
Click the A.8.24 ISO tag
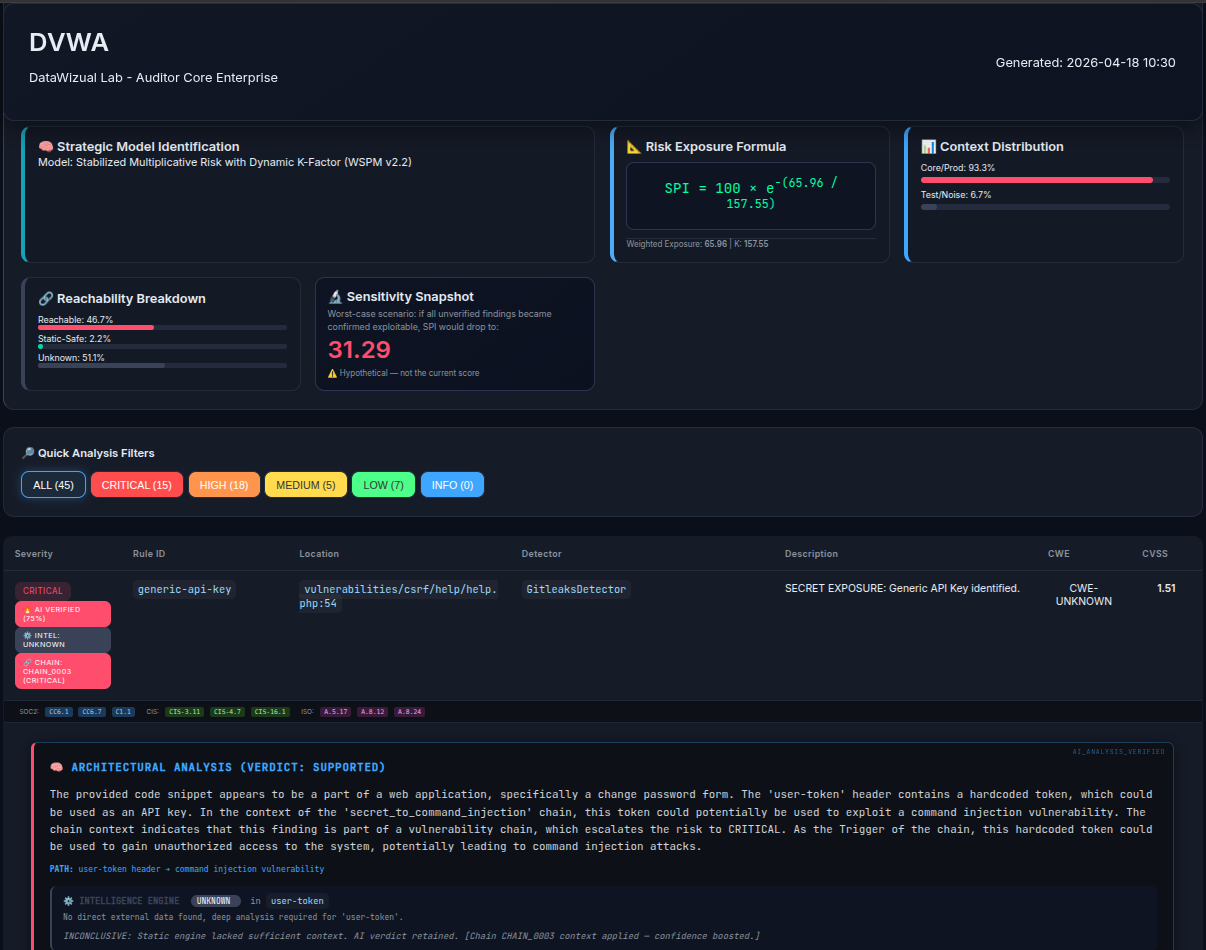[410, 712]
